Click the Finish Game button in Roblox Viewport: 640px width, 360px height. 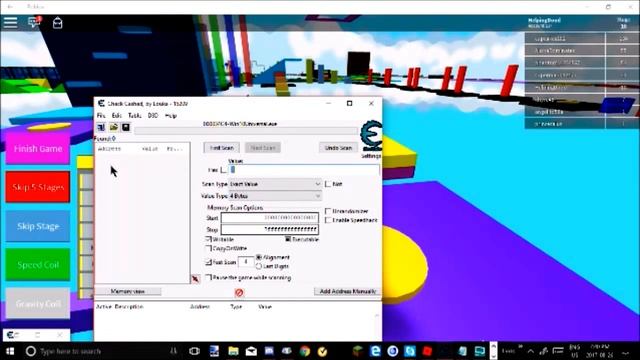(38, 149)
